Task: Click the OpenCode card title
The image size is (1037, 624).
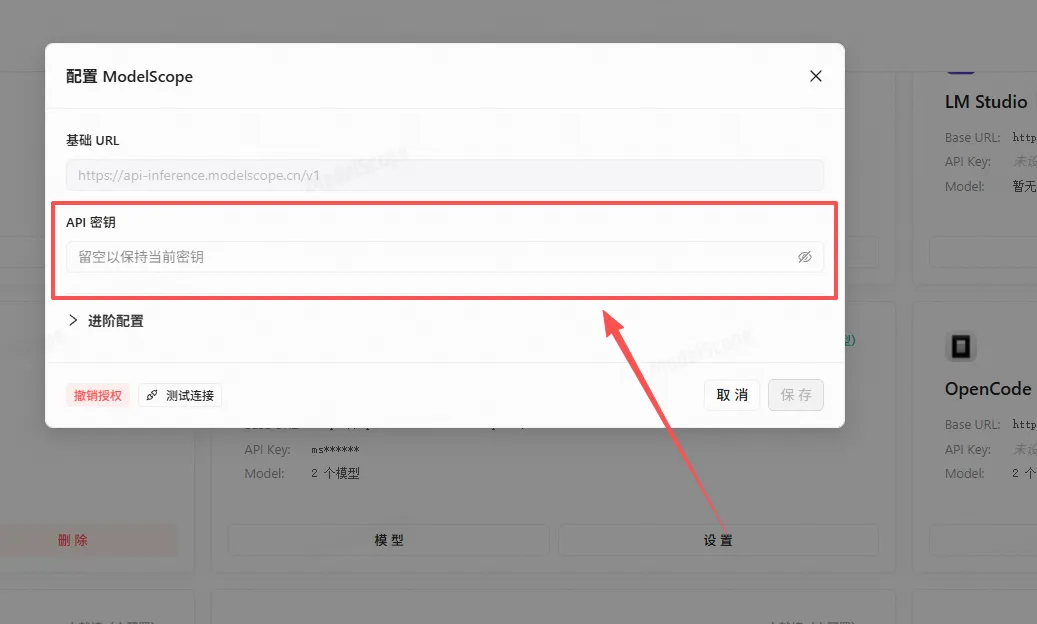Action: pyautogui.click(x=987, y=389)
